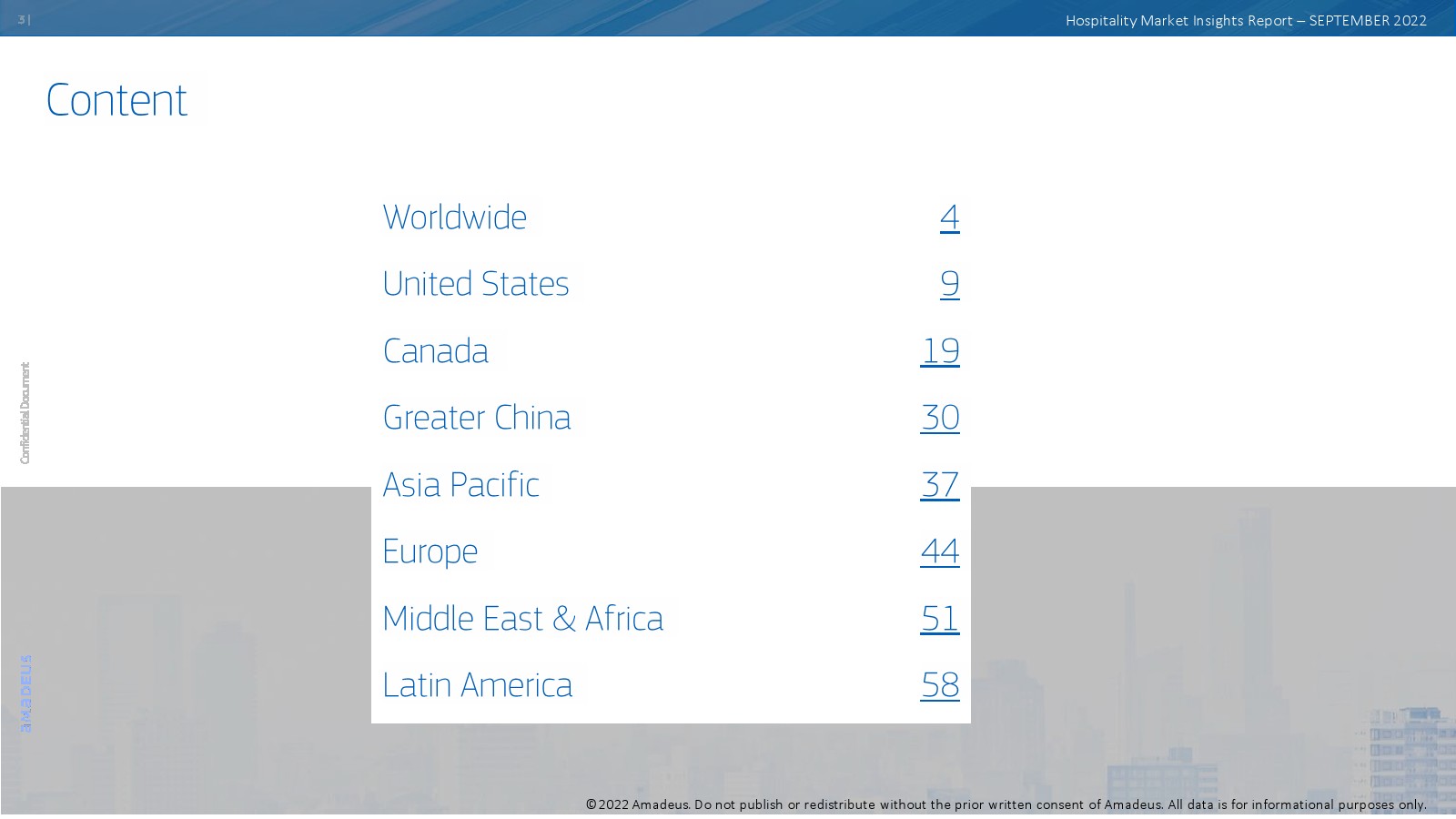Click the Amadeus logo on left edge
Viewport: 1456px width, 819px height.
[x=25, y=693]
